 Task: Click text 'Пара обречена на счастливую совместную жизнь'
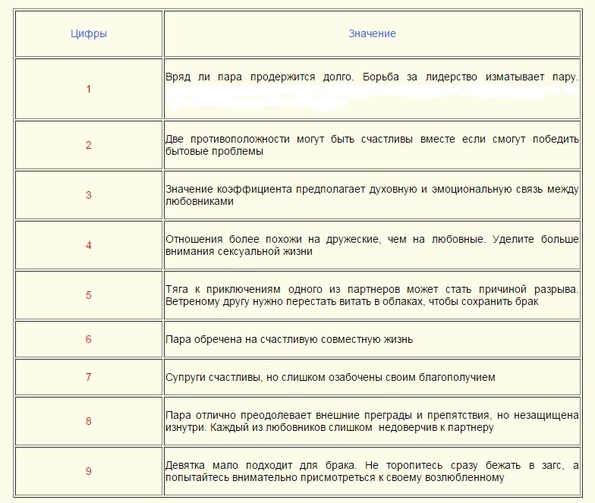coord(289,339)
